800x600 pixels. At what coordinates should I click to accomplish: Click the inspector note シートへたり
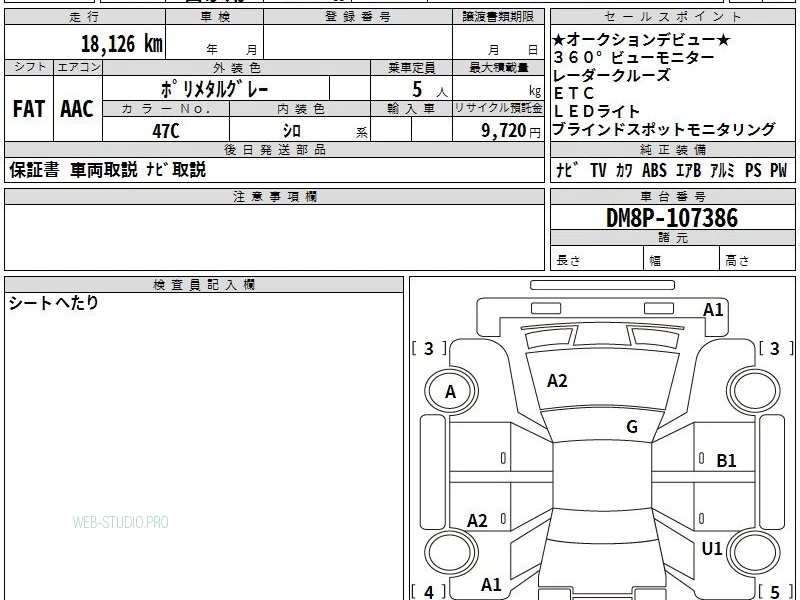[54, 303]
